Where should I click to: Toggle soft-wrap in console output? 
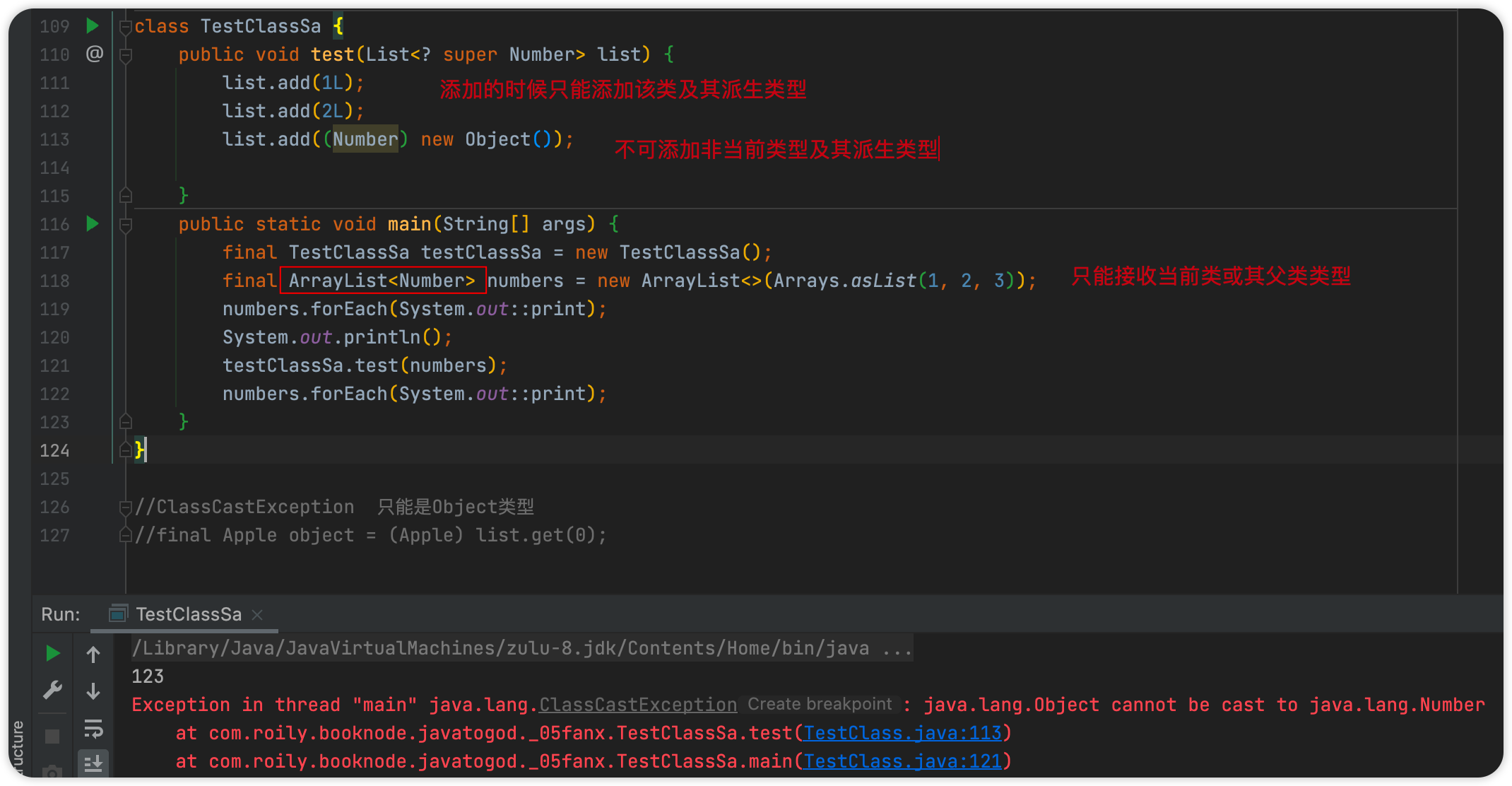click(x=93, y=728)
